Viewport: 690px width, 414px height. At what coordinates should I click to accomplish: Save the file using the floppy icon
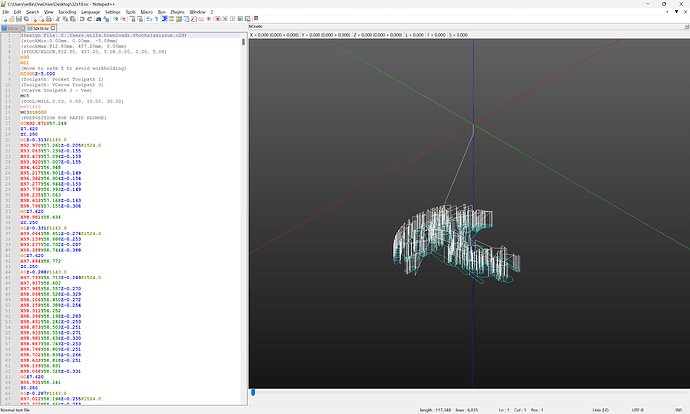[x=19, y=19]
